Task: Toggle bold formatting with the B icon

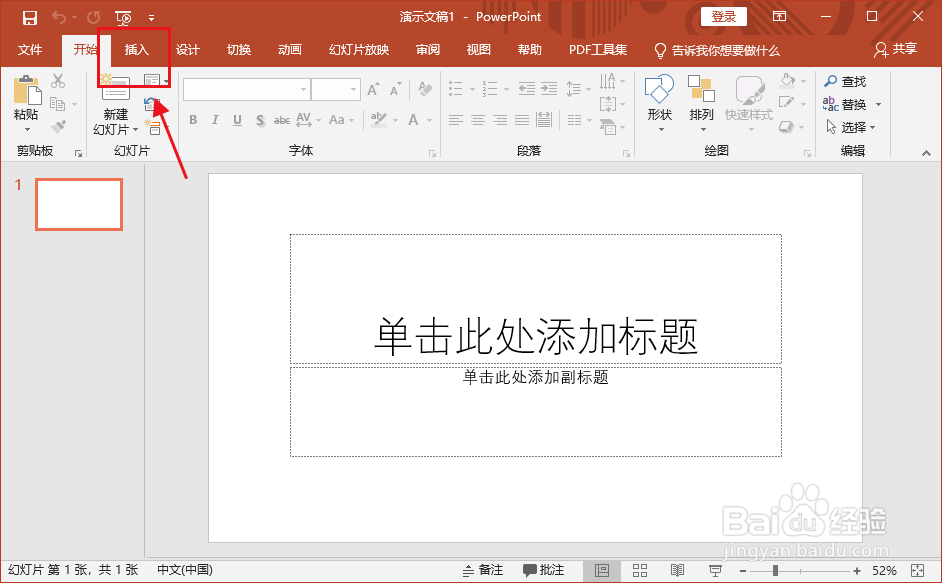Action: pyautogui.click(x=192, y=120)
